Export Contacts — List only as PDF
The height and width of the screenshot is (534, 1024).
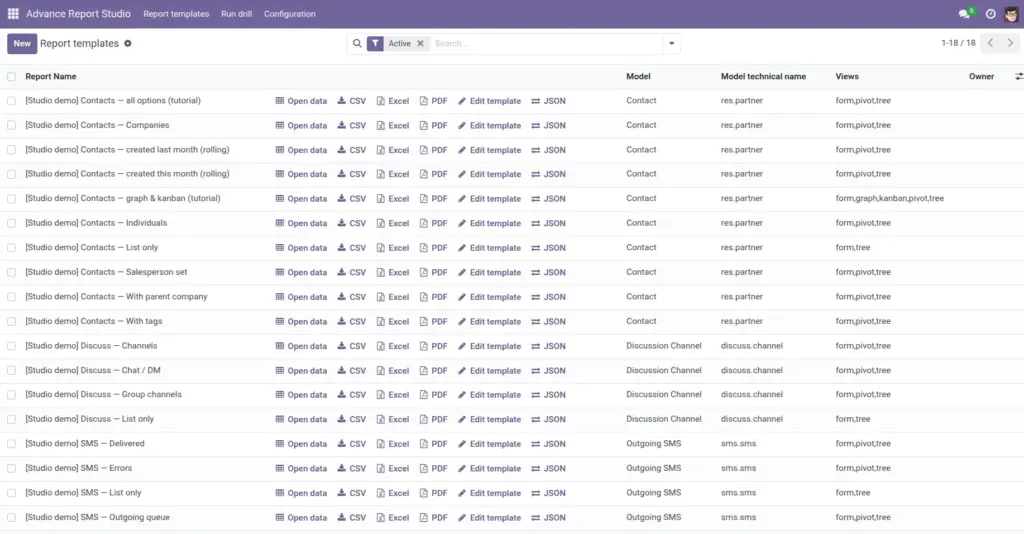434,248
